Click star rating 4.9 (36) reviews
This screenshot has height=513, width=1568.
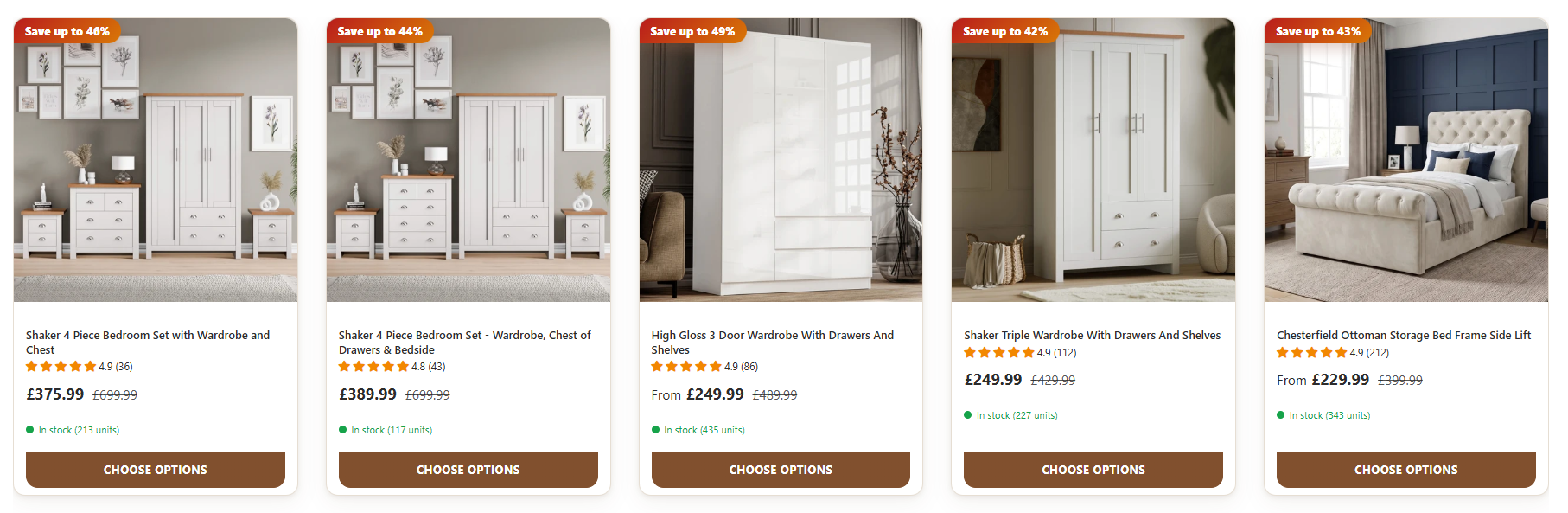pos(80,367)
